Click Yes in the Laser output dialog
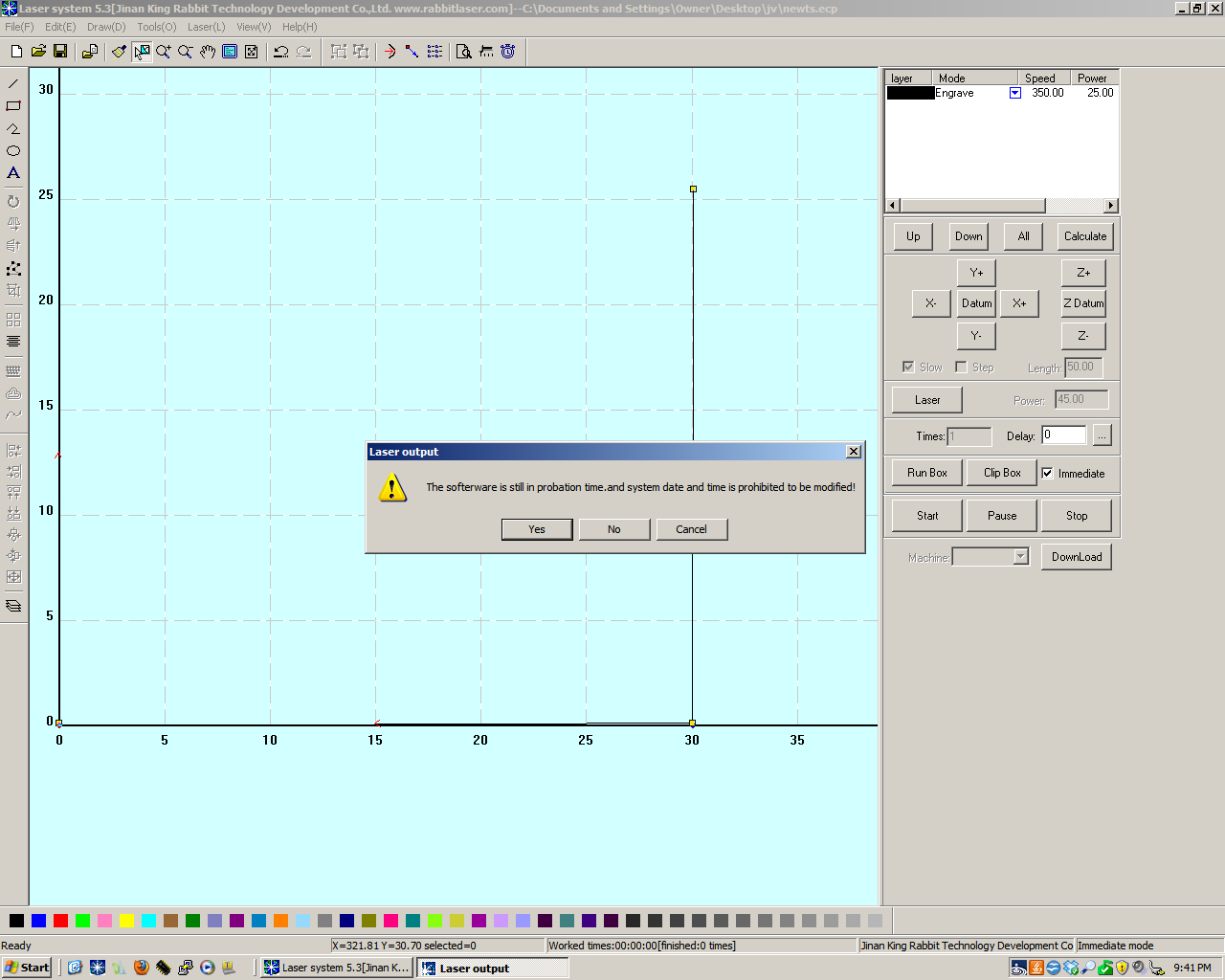Screen dimensions: 1225x980 tap(537, 529)
